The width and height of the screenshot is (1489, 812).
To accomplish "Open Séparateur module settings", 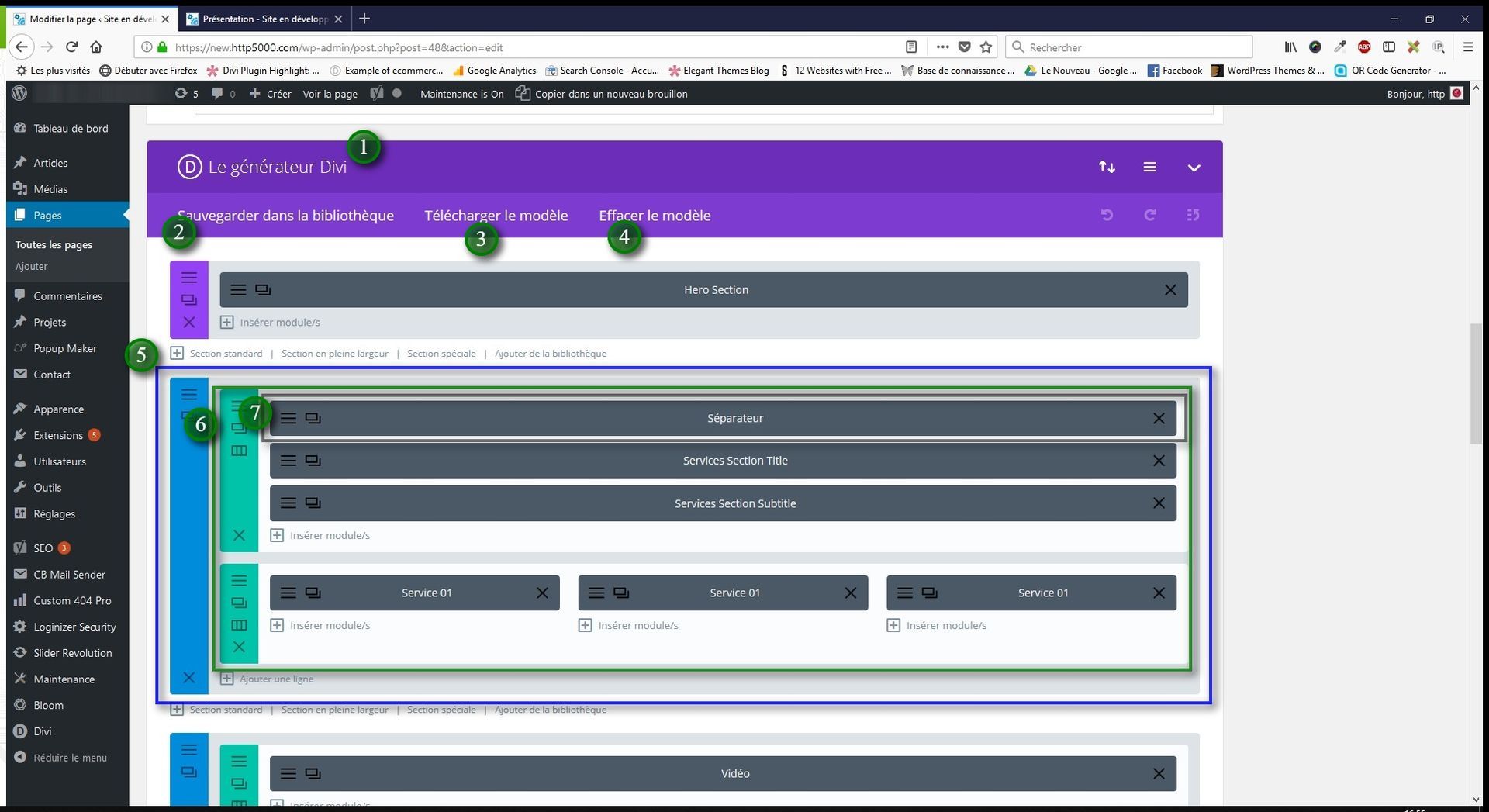I will (288, 418).
